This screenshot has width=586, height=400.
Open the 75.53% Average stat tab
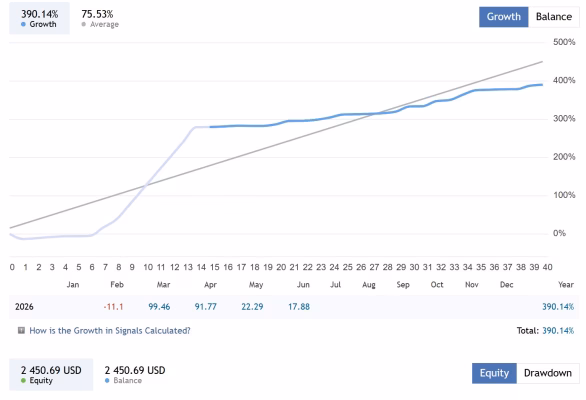[x=100, y=18]
